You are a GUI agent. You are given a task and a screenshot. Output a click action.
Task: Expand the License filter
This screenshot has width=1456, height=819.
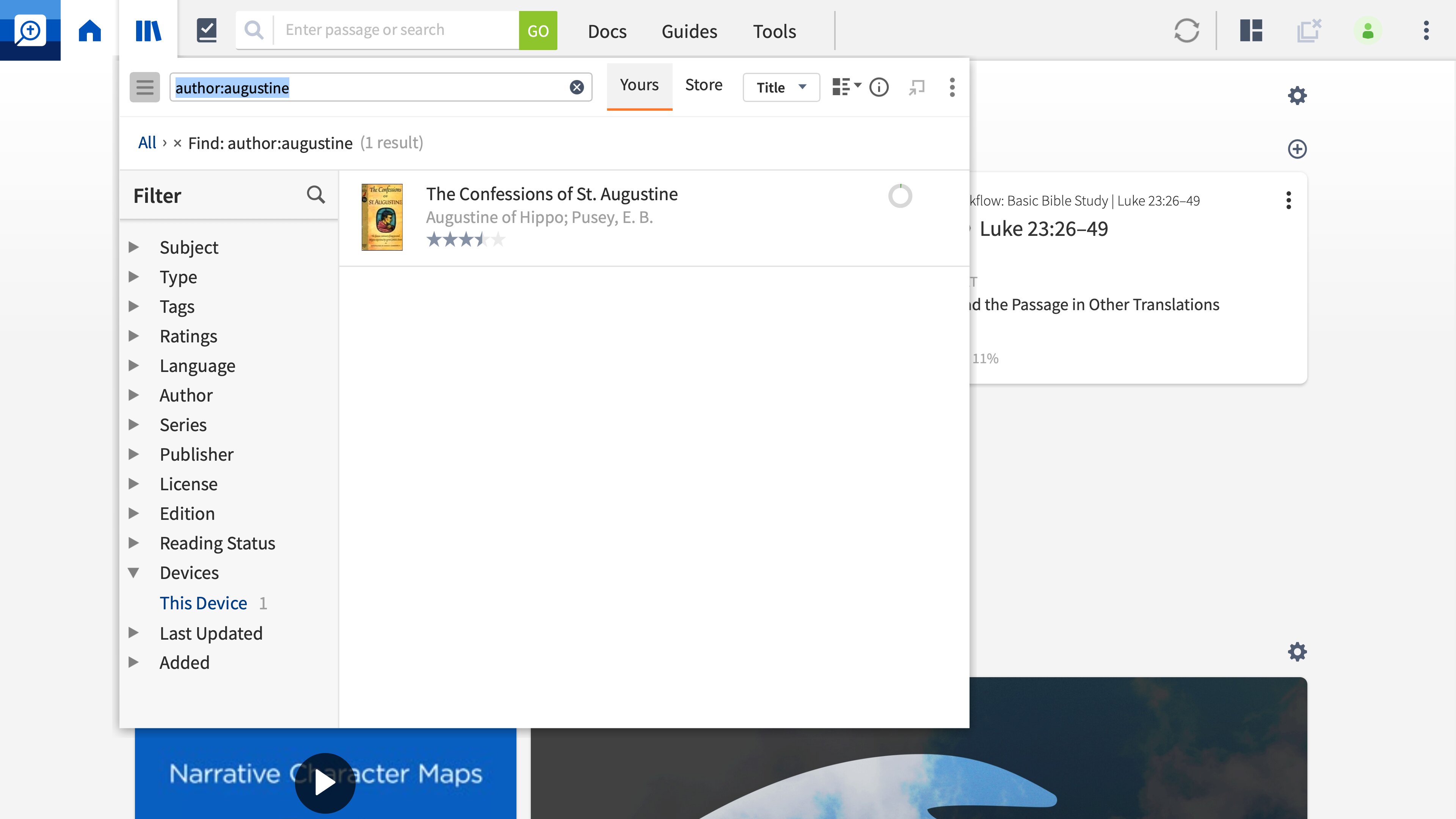pyautogui.click(x=133, y=484)
